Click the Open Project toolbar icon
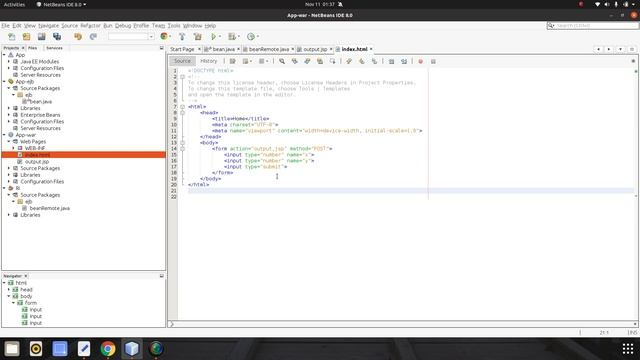640x360 pixels. click(42, 37)
